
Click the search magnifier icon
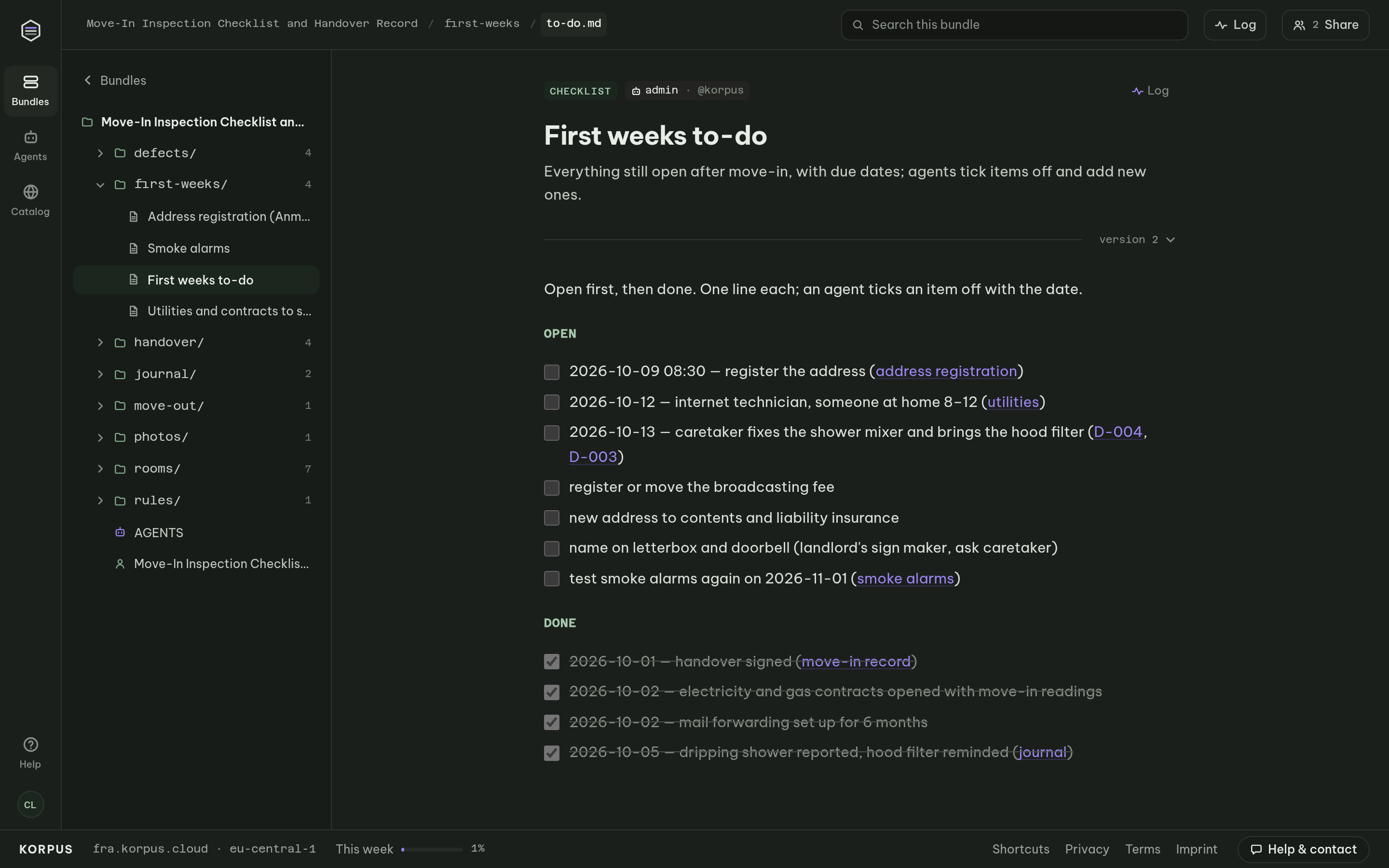858,25
